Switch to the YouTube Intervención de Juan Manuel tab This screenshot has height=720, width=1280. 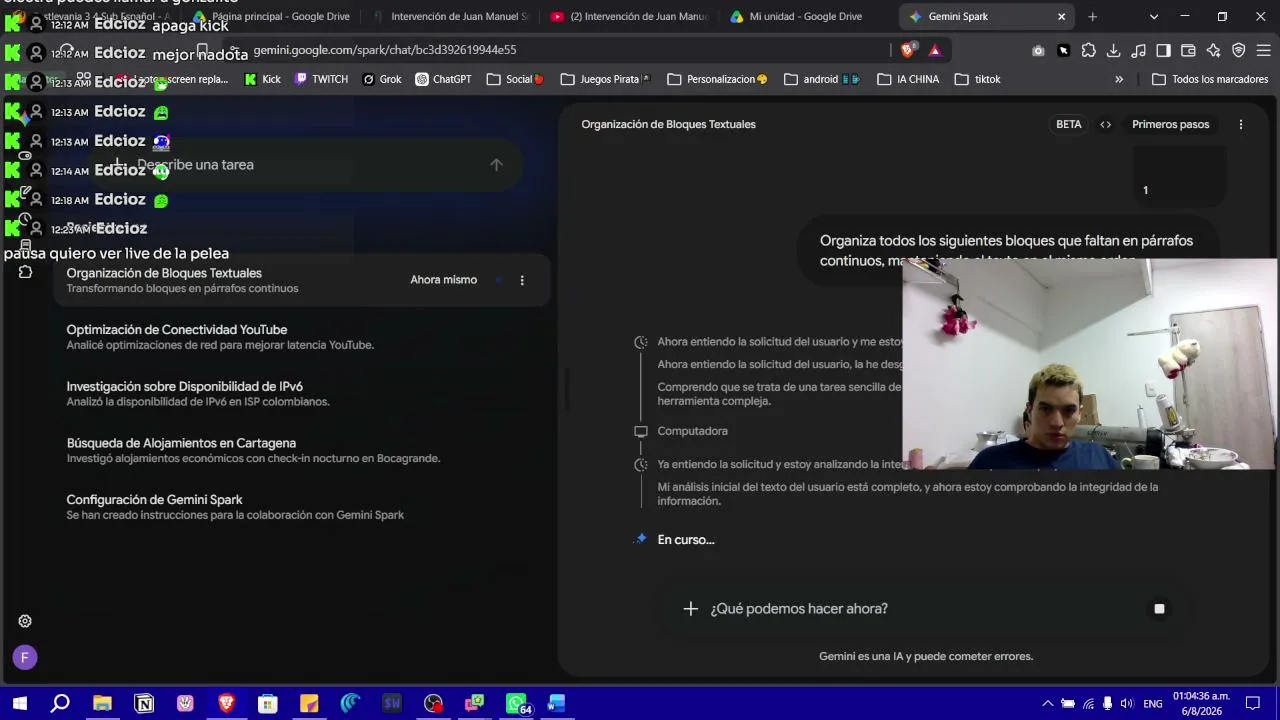[x=630, y=17]
